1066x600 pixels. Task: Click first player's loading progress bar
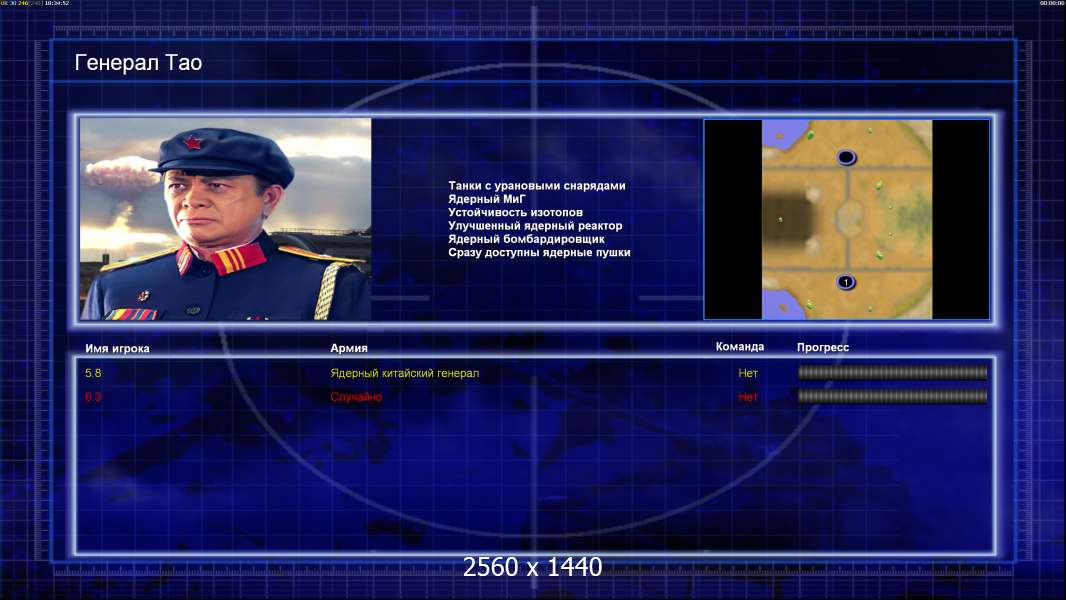click(x=893, y=372)
